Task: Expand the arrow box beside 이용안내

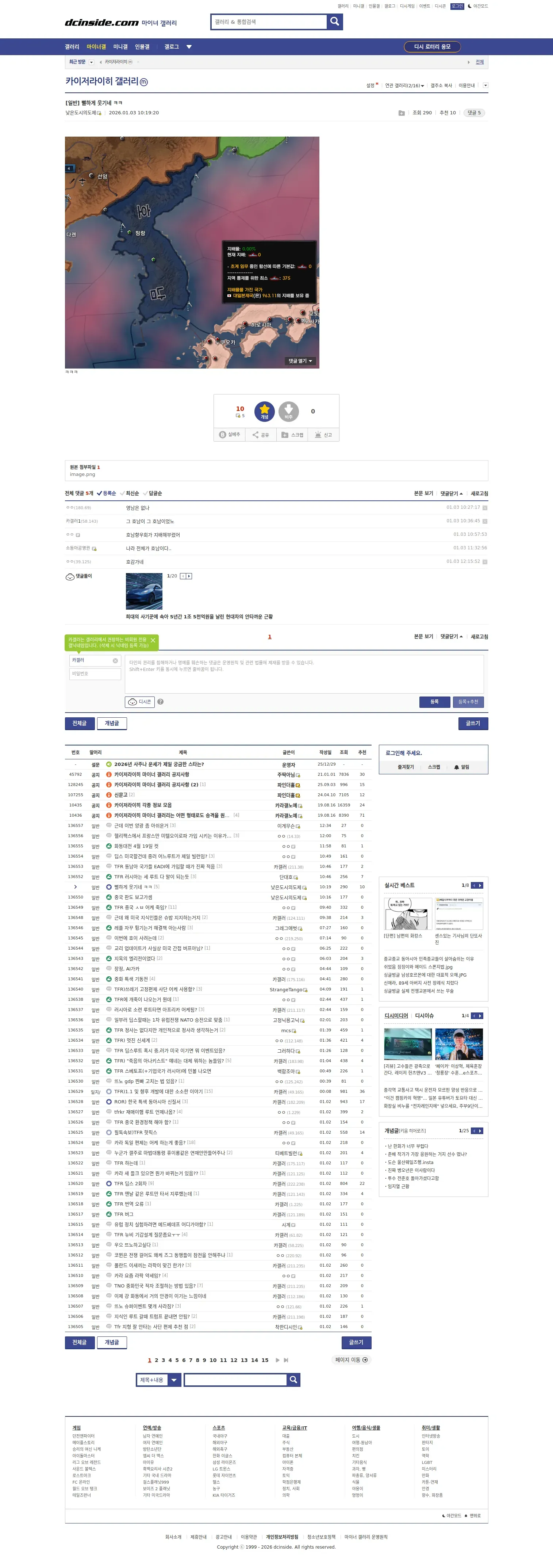Action: (x=485, y=85)
